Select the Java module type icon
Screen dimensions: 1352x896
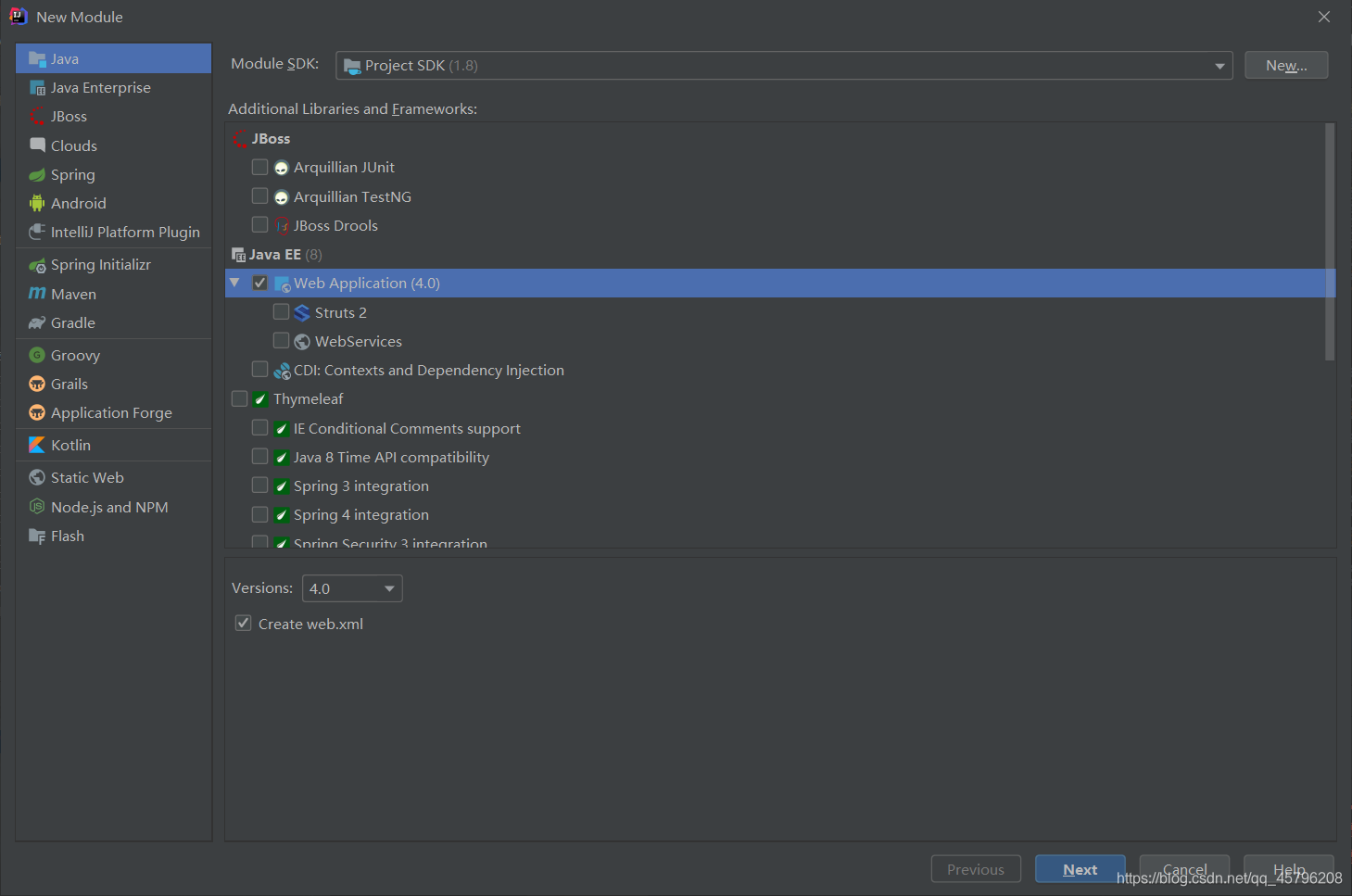37,58
